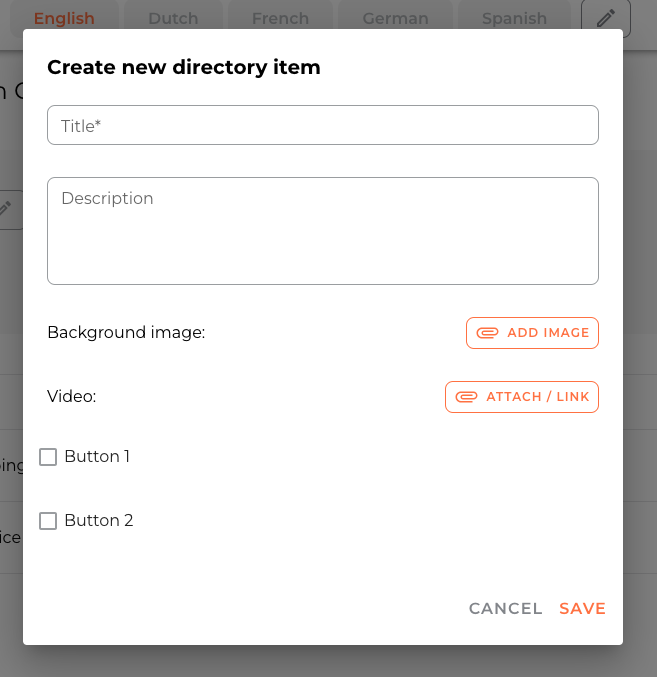Switch to the English language tab
Viewport: 657px width, 677px height.
(x=64, y=18)
